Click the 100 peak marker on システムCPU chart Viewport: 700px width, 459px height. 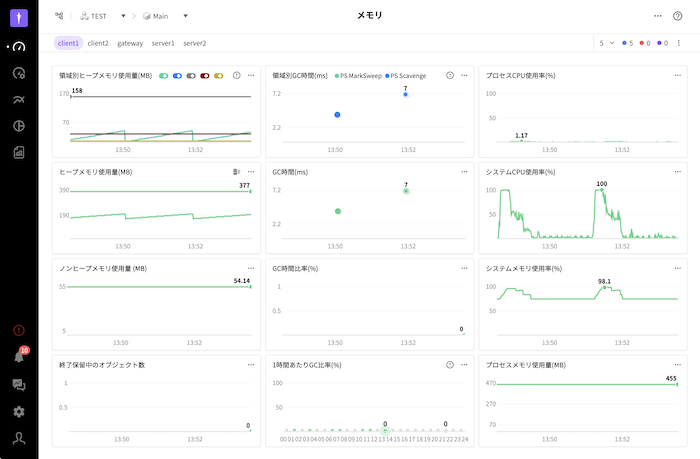tap(601, 190)
